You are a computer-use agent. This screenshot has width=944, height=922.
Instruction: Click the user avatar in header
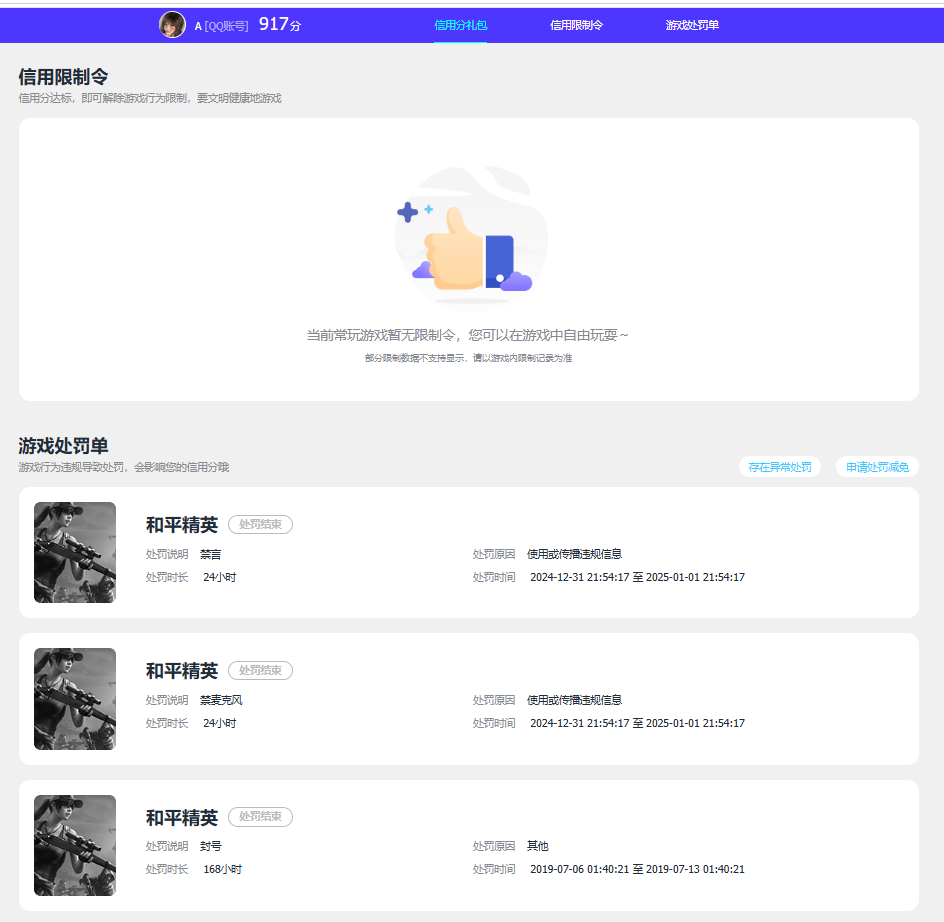point(172,25)
